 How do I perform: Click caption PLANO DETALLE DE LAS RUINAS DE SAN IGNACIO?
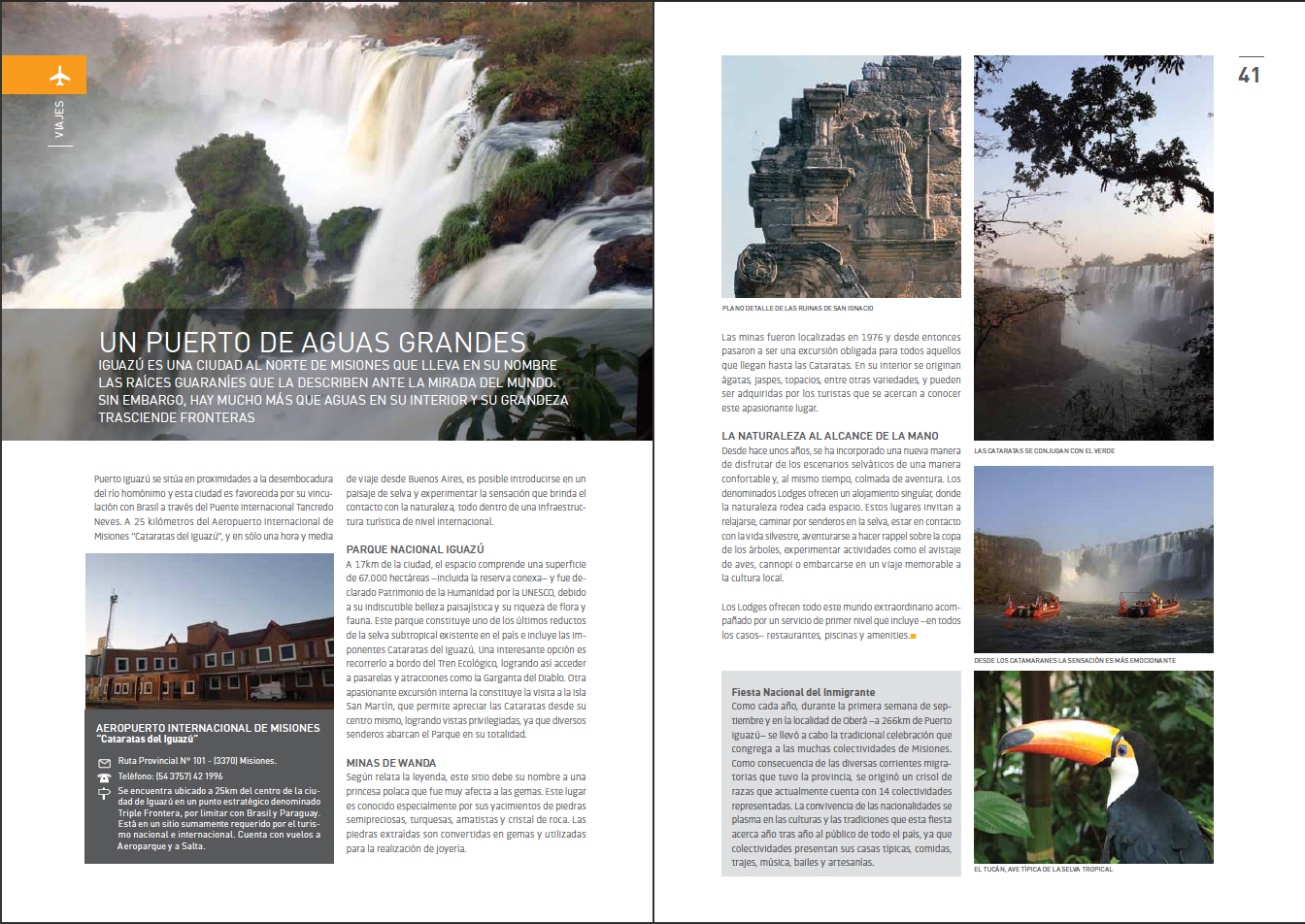point(797,308)
